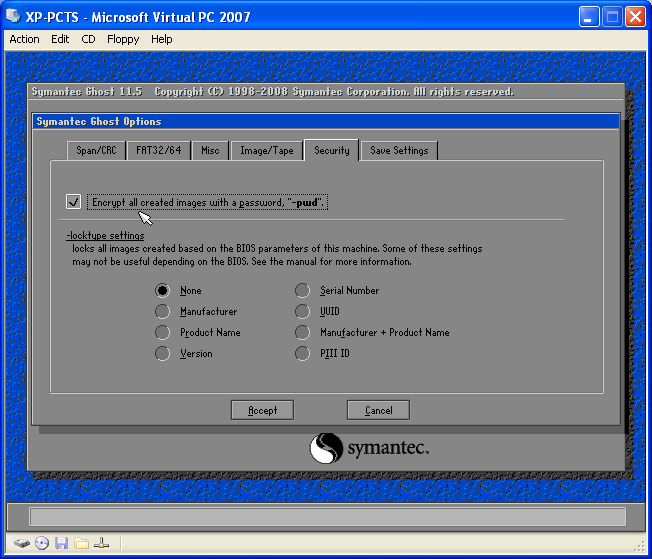This screenshot has width=652, height=559.
Task: Open the Image/Tape tab
Action: [x=267, y=150]
